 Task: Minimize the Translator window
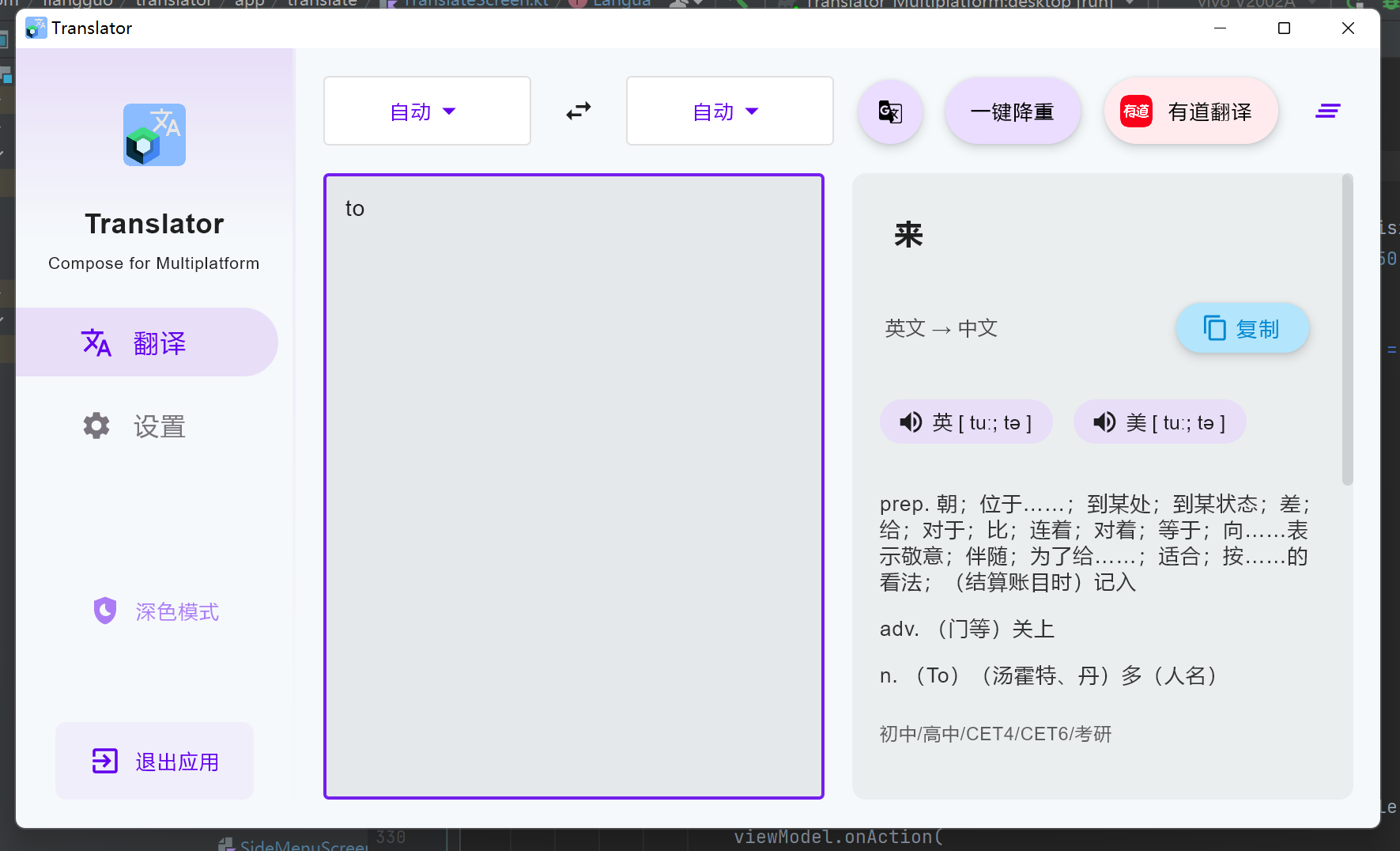click(x=1220, y=28)
